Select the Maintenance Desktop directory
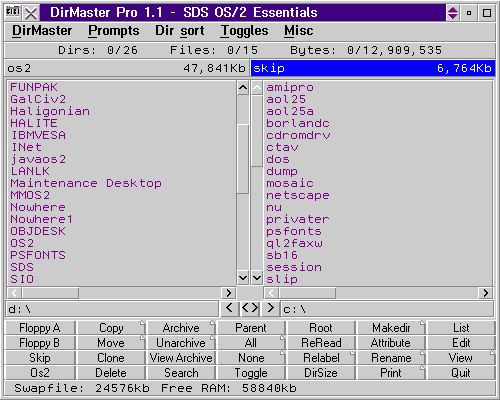This screenshot has height=400, width=500. coord(86,183)
